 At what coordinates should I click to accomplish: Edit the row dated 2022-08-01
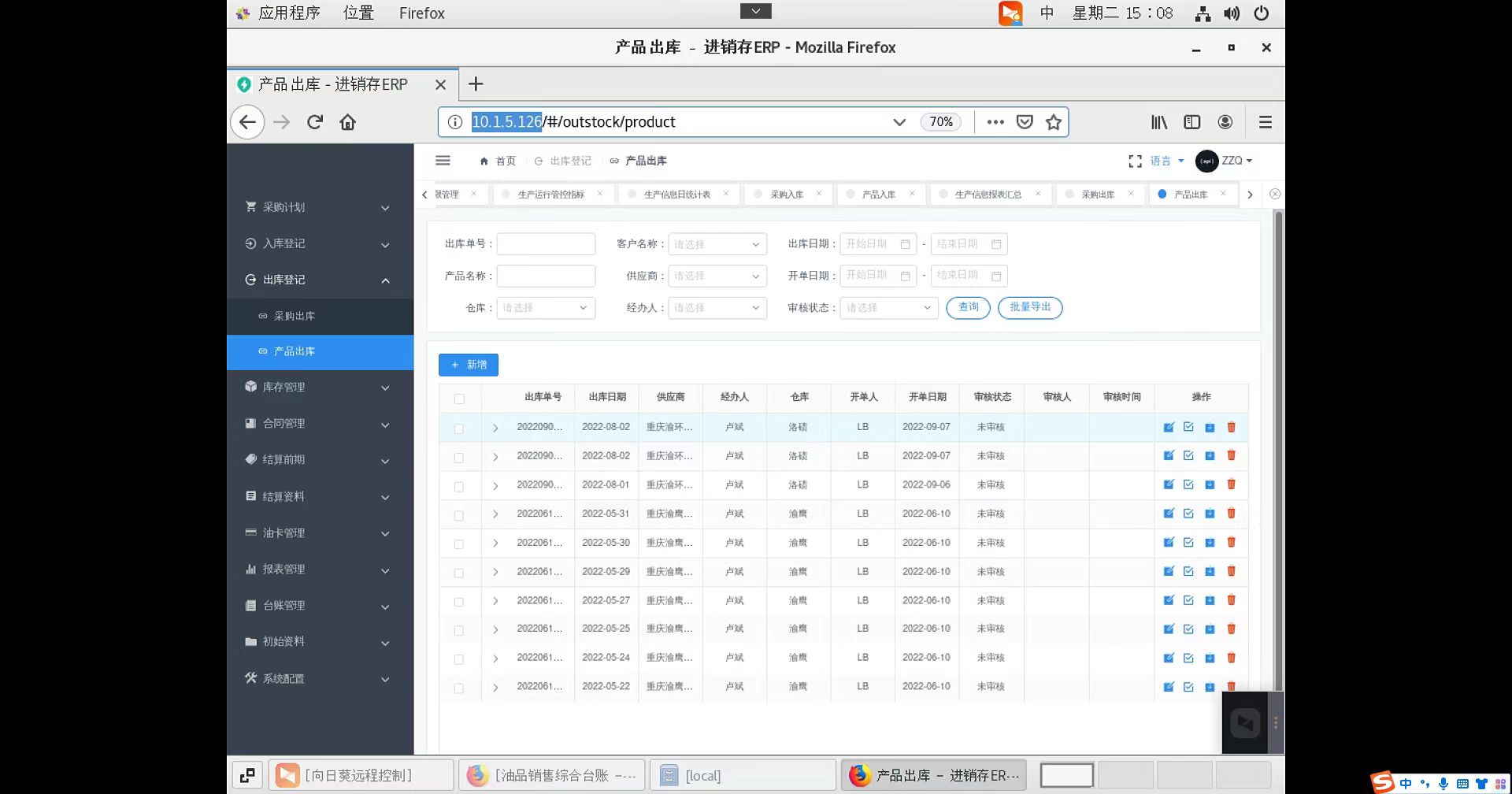[x=1169, y=484]
